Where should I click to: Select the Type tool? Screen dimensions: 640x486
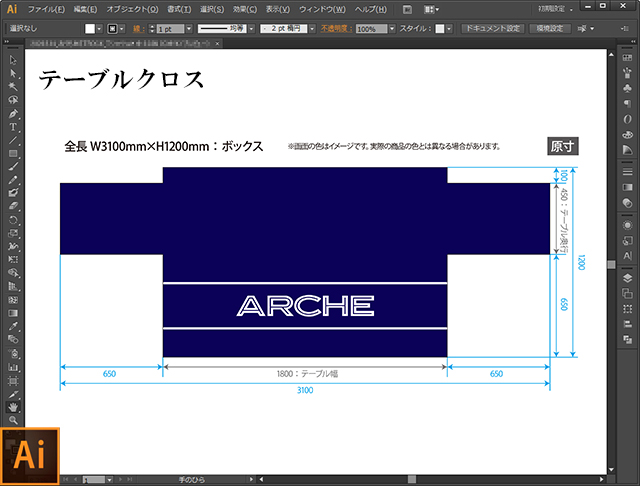13,127
